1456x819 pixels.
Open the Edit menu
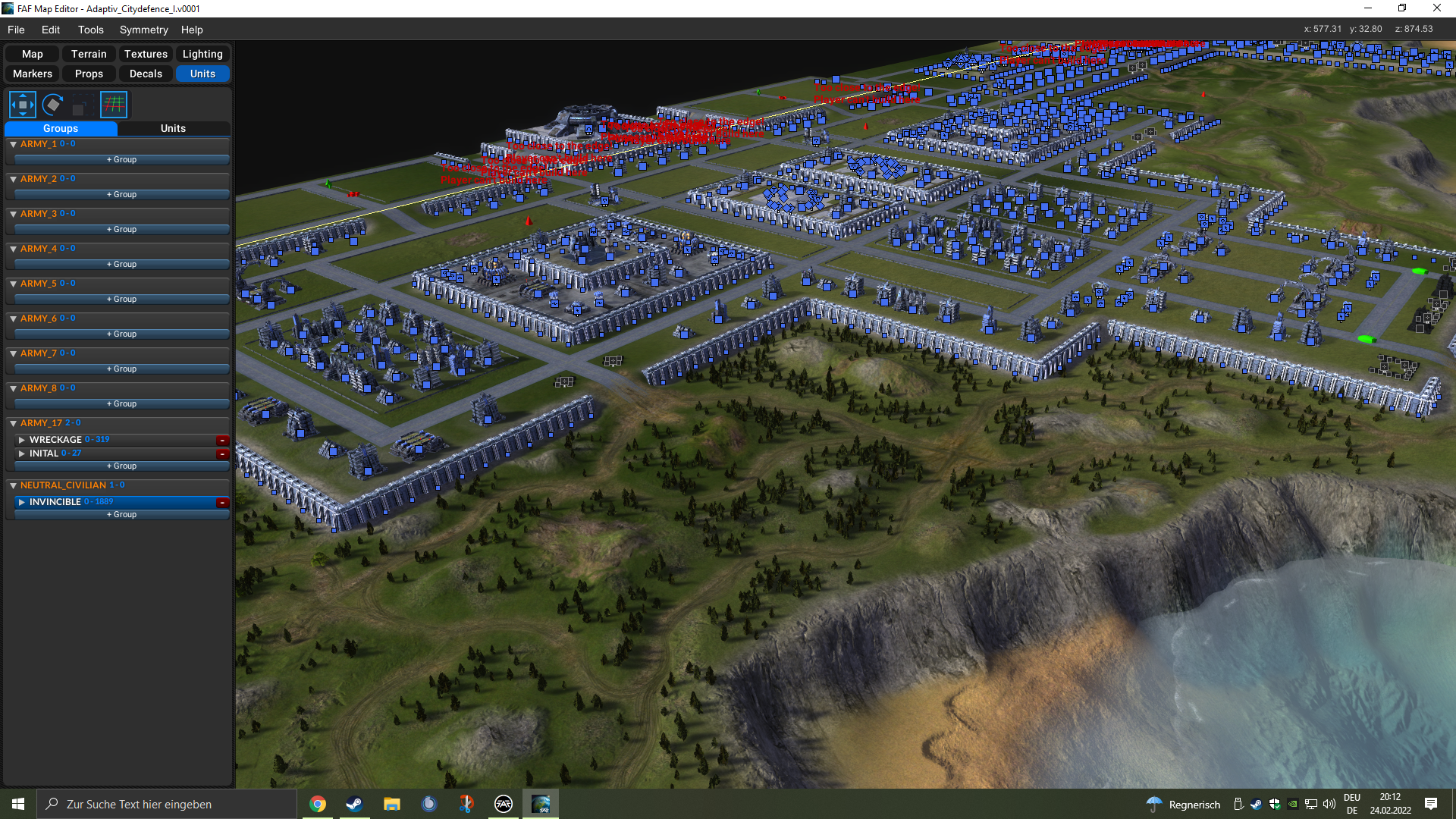[51, 30]
